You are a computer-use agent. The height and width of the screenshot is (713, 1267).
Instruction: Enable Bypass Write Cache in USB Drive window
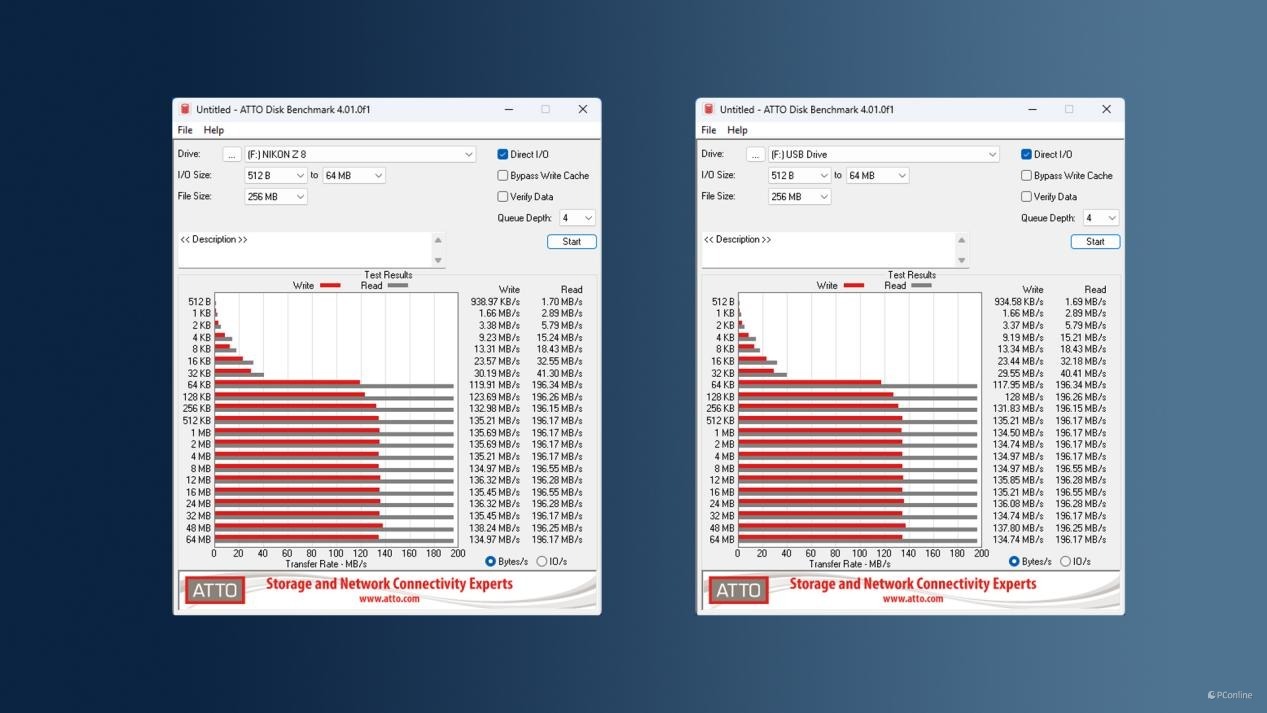click(x=1026, y=176)
